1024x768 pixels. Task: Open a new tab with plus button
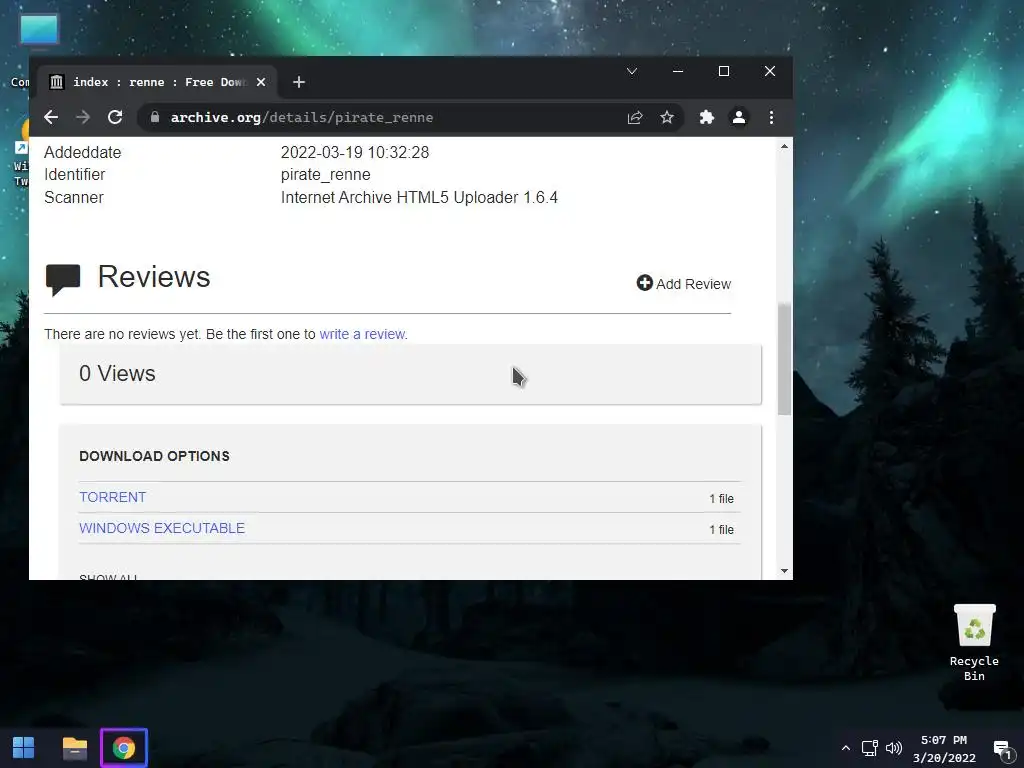(x=298, y=82)
